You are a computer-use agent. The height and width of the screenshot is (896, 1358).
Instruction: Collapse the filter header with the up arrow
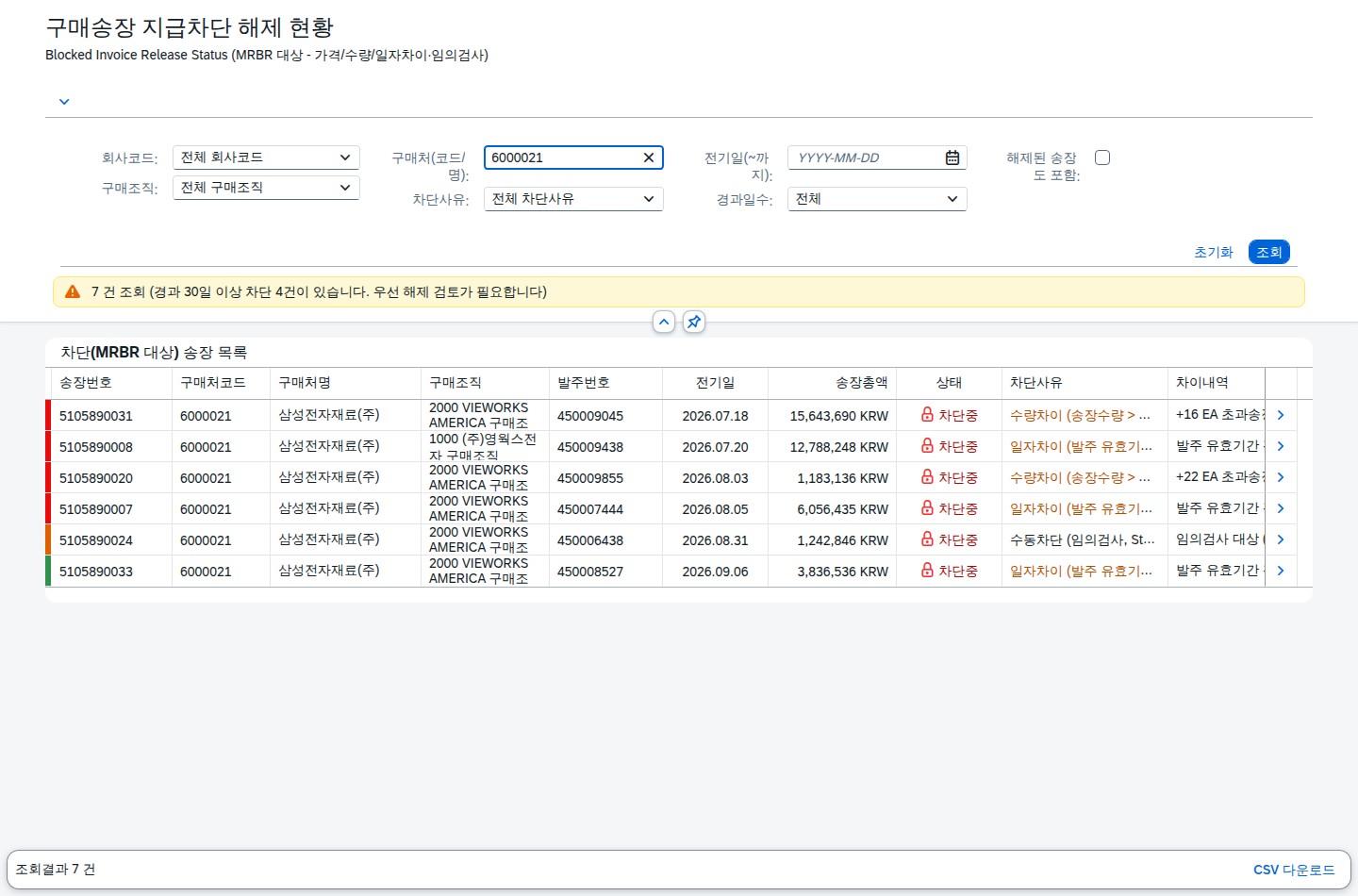click(664, 322)
